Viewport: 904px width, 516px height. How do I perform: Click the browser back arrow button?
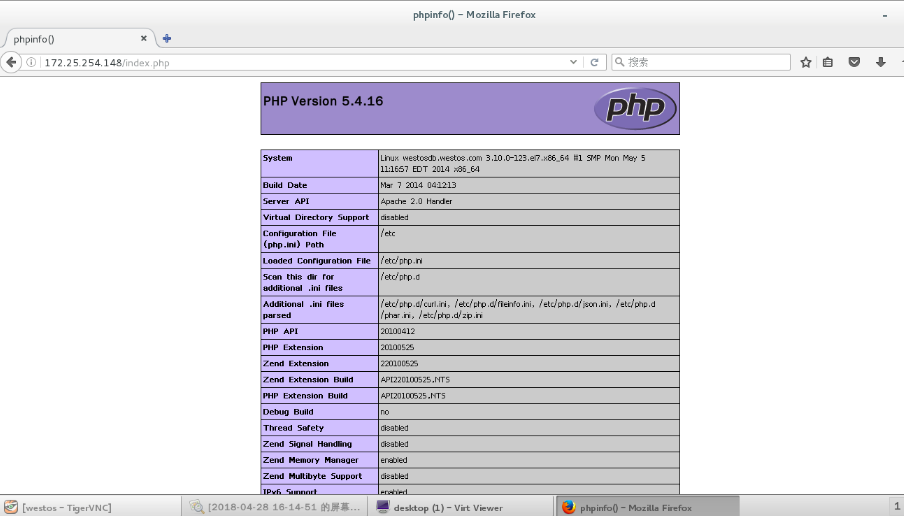point(11,62)
